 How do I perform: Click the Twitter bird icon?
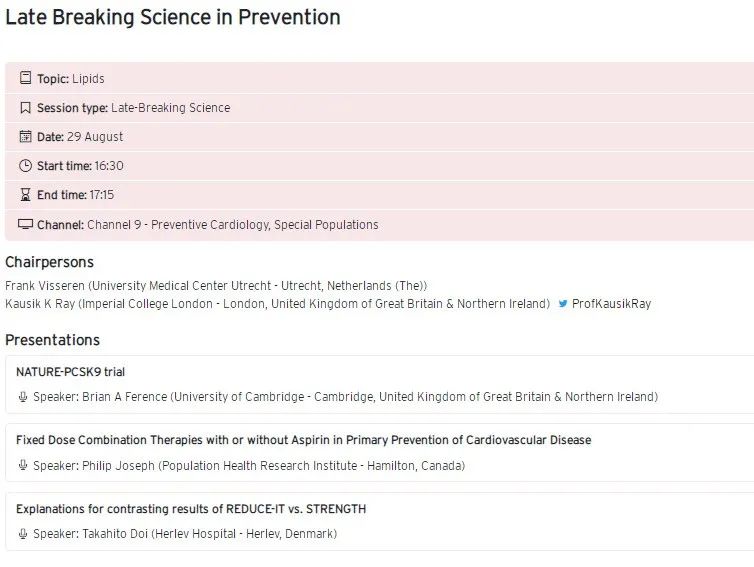coord(563,304)
